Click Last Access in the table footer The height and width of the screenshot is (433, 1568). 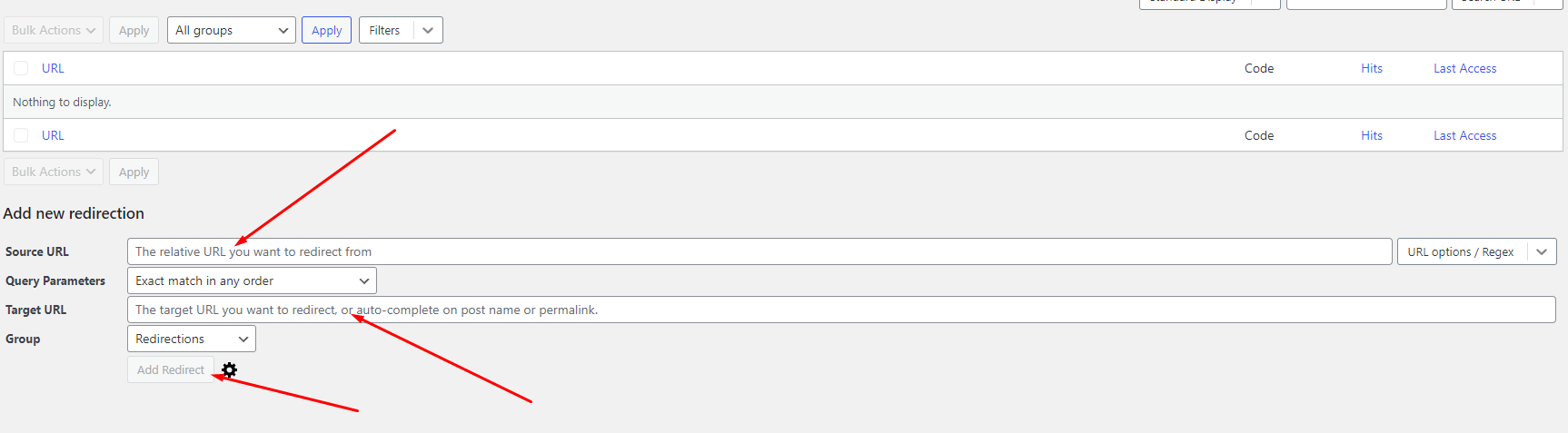[x=1464, y=135]
